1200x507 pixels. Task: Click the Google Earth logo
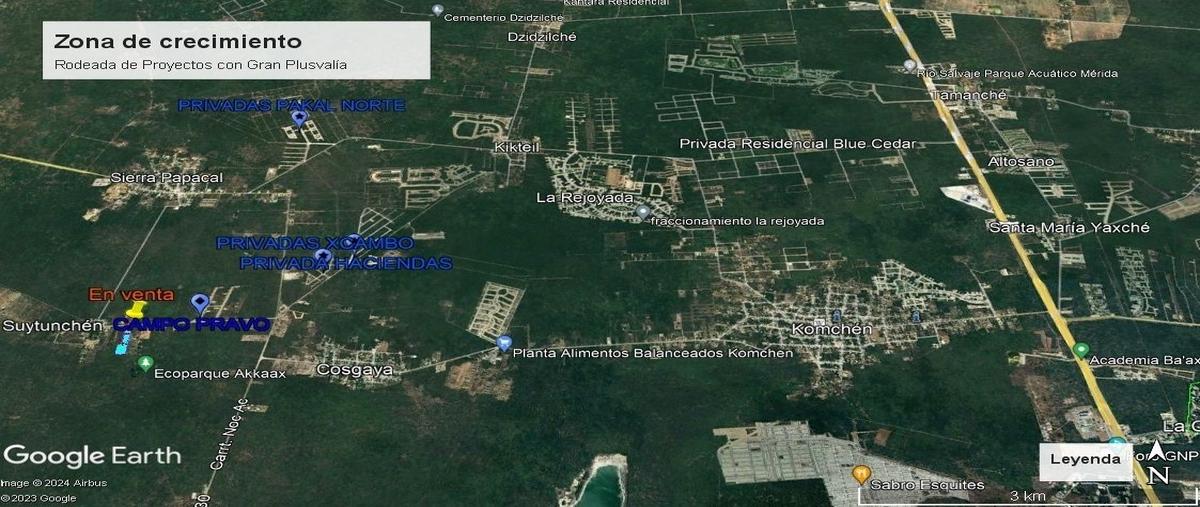tap(92, 456)
